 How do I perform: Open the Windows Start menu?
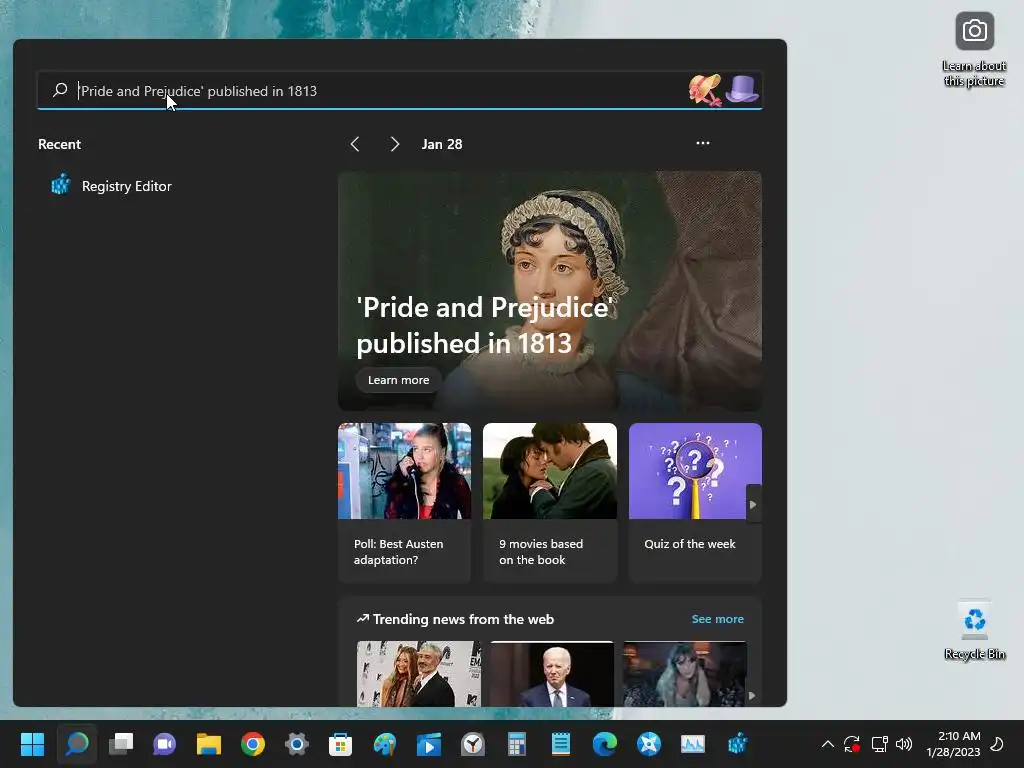[32, 744]
